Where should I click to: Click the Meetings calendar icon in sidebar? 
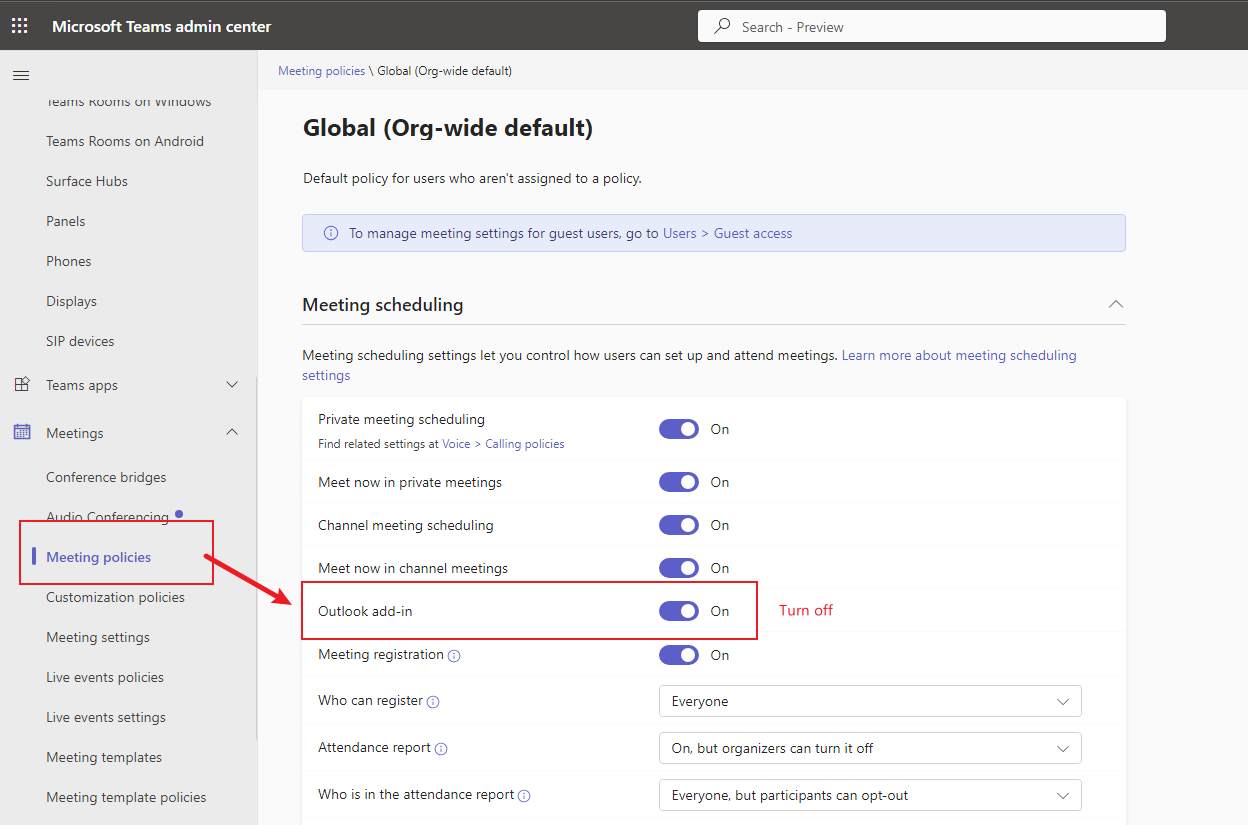coord(20,432)
